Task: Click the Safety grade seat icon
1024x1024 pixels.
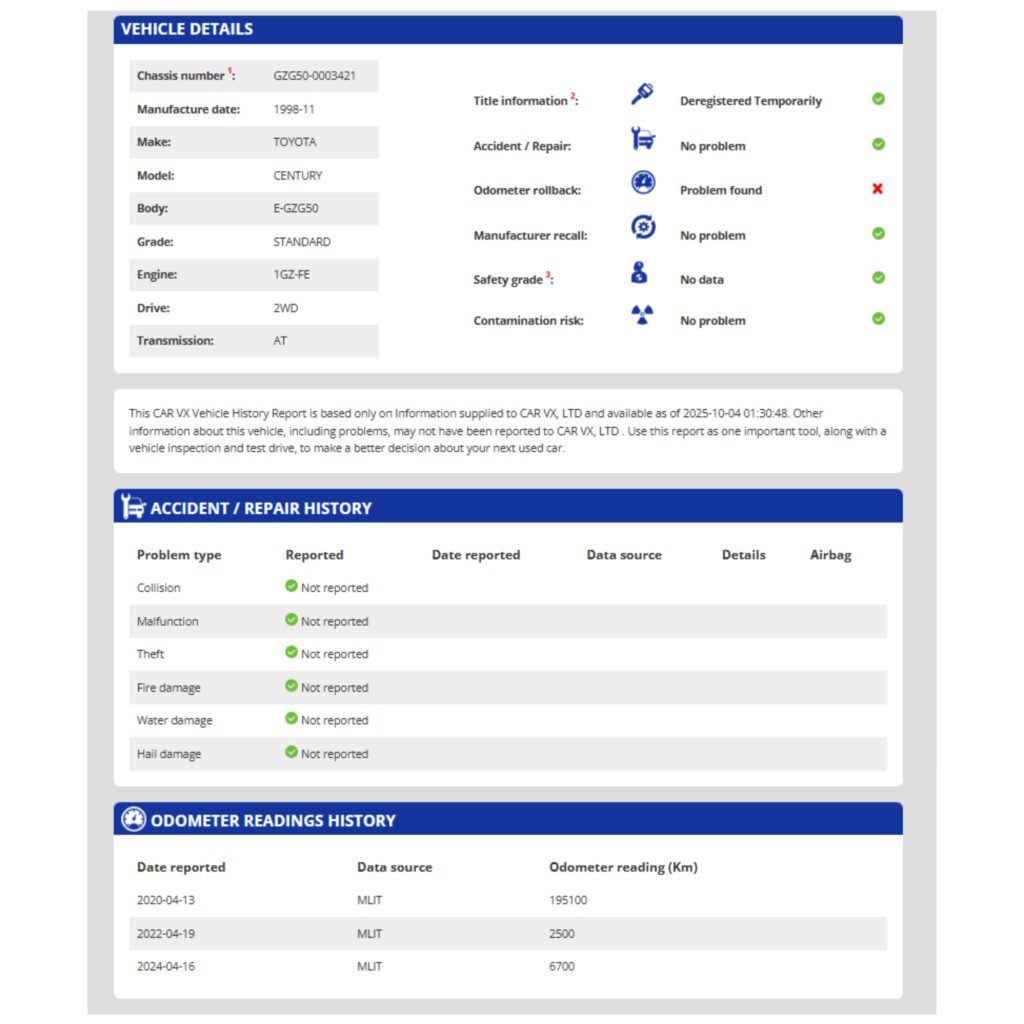Action: [640, 273]
